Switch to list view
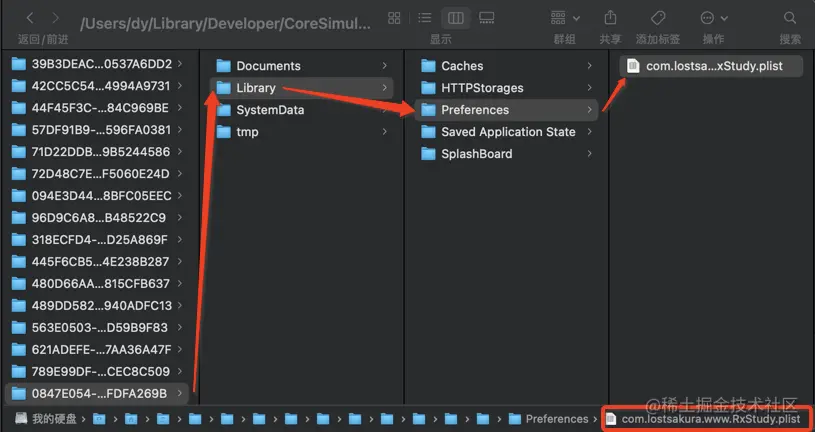 pos(424,18)
